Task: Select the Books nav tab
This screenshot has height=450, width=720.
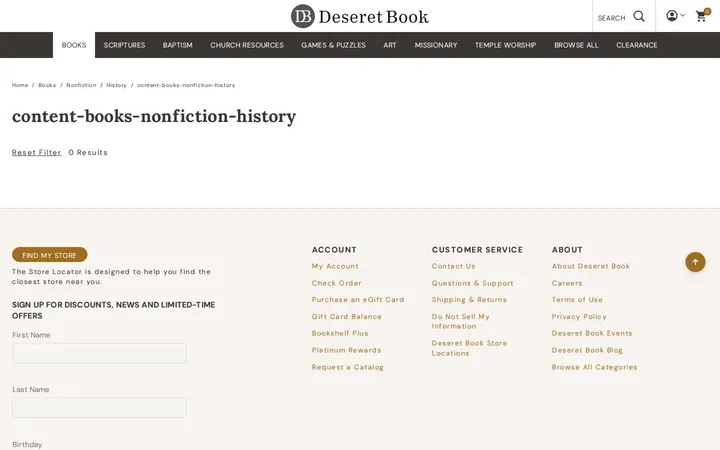Action: click(74, 45)
